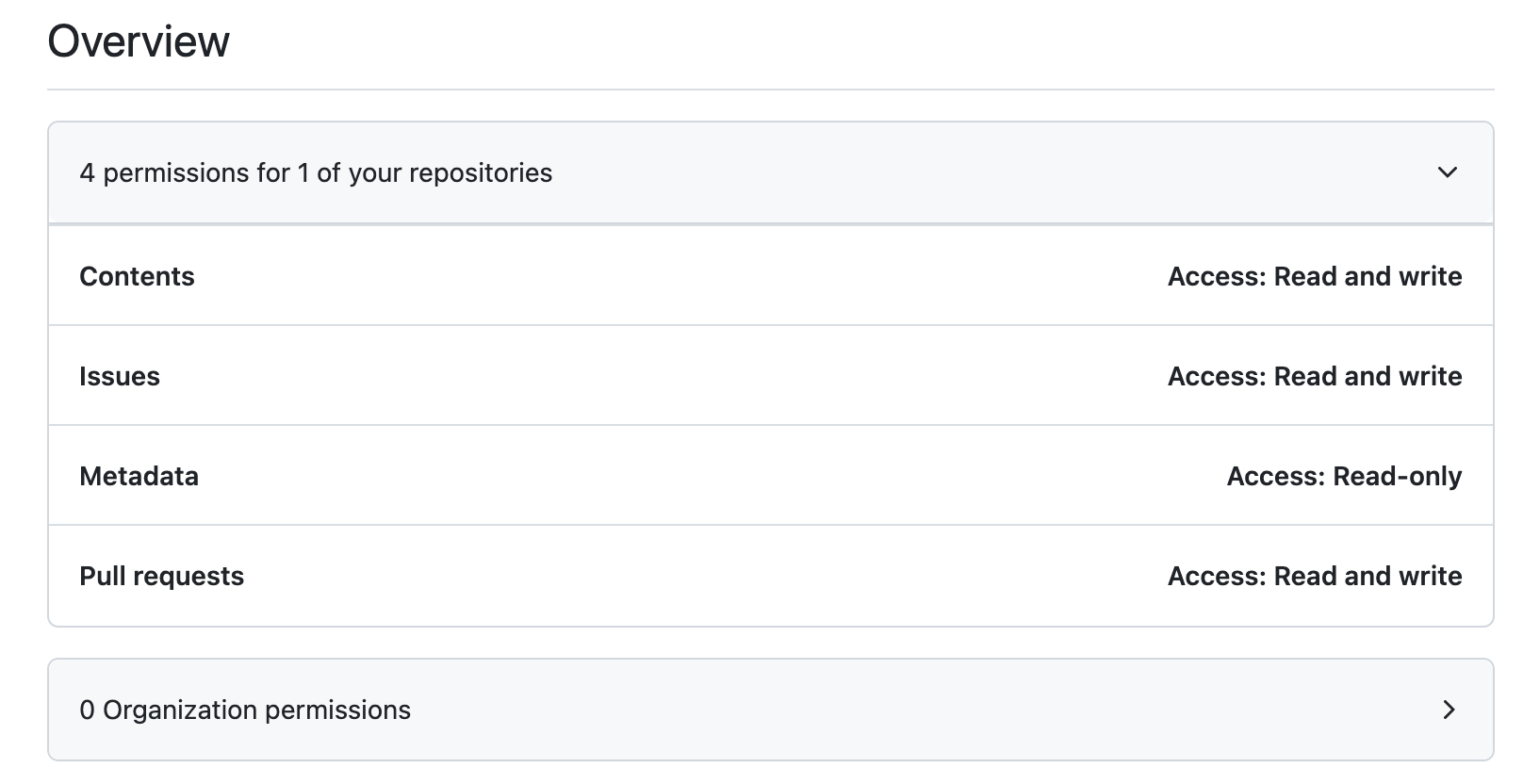Viewport: 1523px width, 784px height.
Task: Select the Contents permission row
Action: click(754, 276)
